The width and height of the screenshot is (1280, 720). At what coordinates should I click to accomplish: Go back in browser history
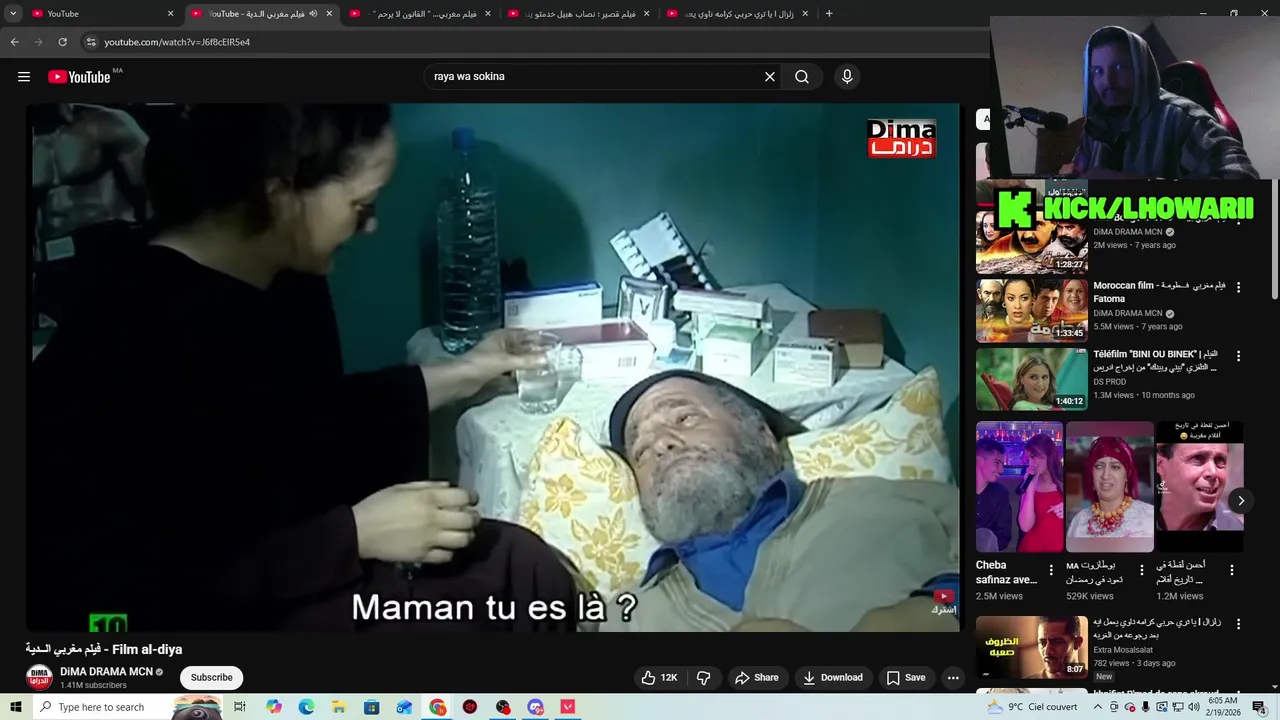[14, 42]
